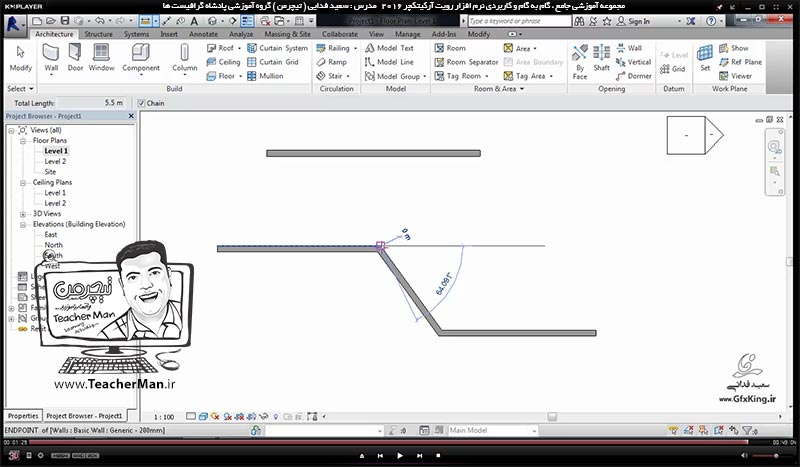Expand the 3D Views tree node
The height and width of the screenshot is (467, 800).
tap(23, 214)
